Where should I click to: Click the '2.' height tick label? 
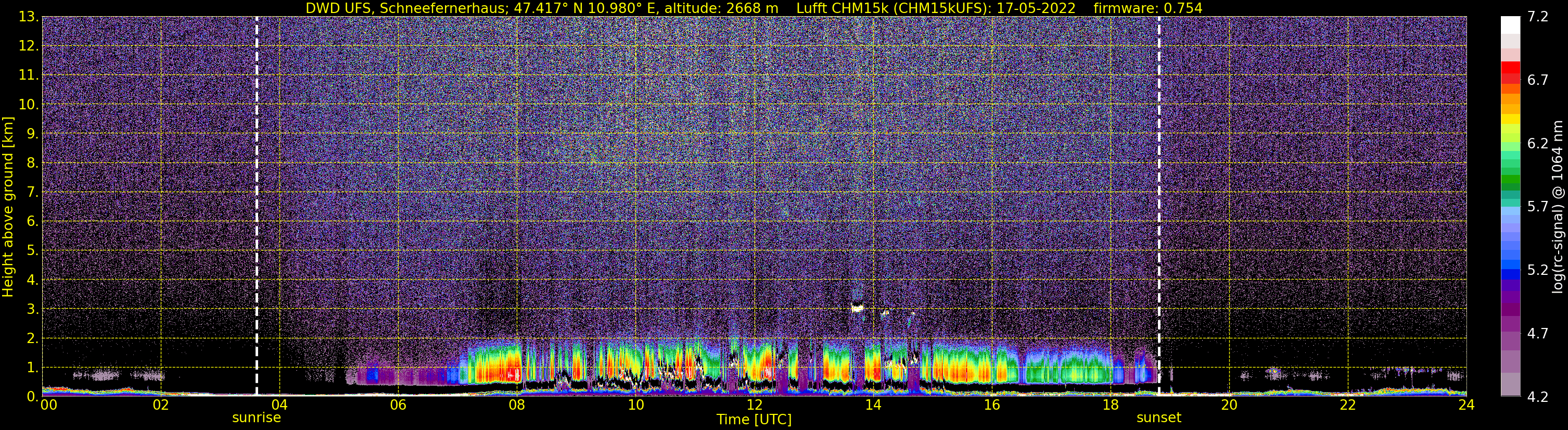tap(32, 338)
